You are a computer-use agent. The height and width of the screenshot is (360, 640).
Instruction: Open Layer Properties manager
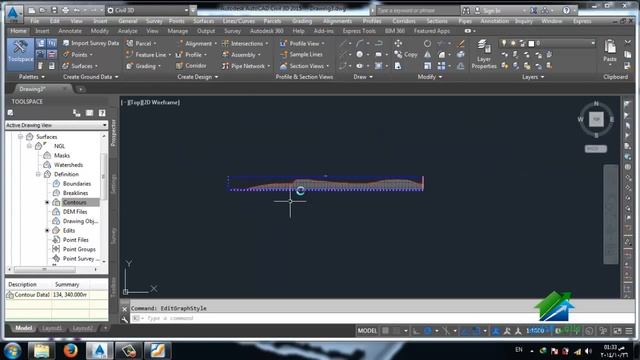(x=484, y=54)
